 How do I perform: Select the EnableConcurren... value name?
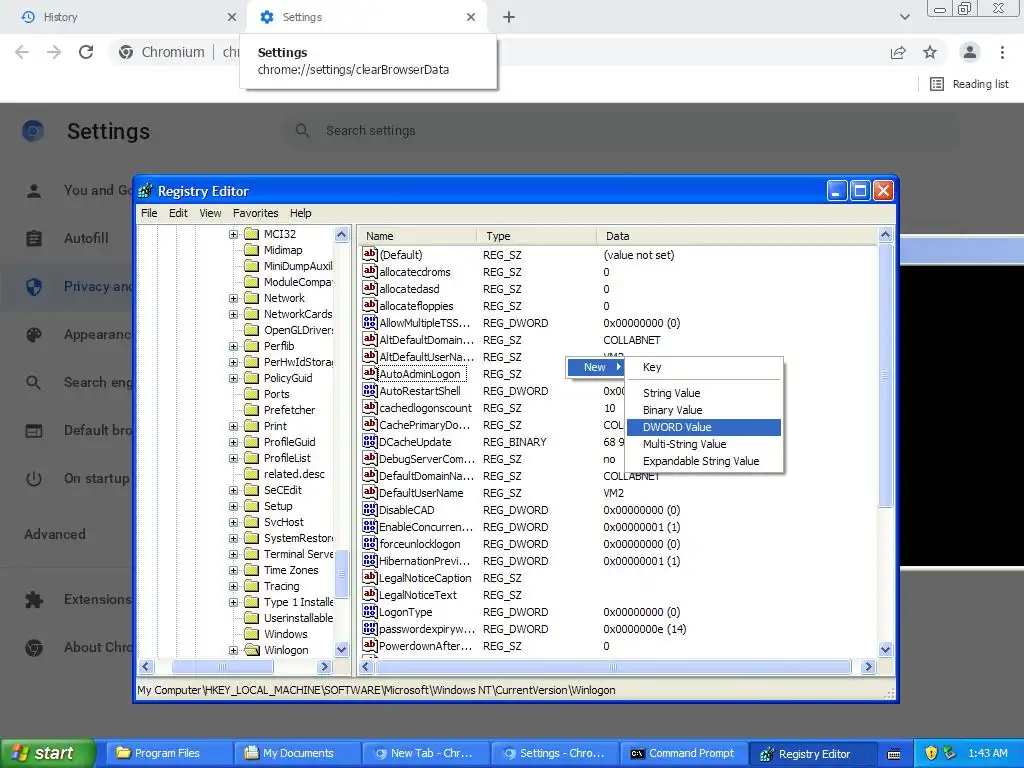tap(426, 526)
